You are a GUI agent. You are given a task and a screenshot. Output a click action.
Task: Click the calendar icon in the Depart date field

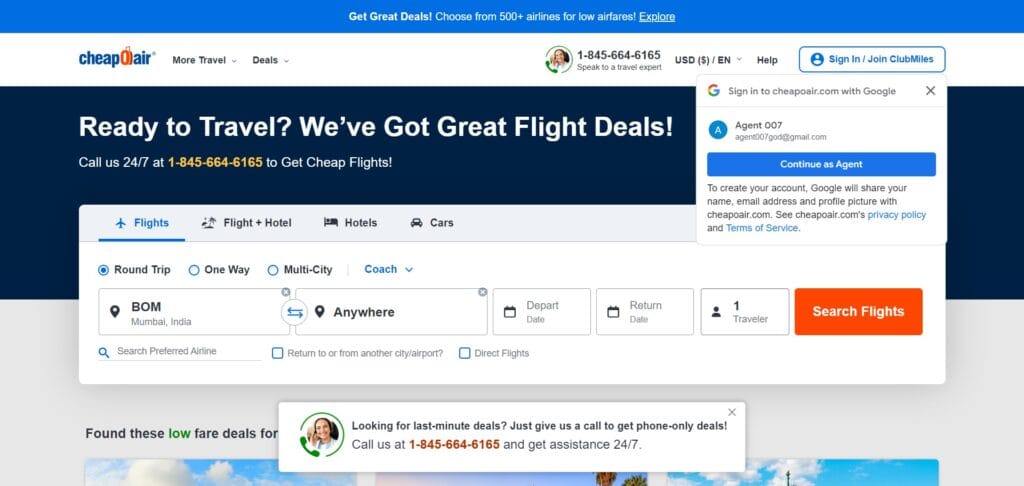(510, 312)
